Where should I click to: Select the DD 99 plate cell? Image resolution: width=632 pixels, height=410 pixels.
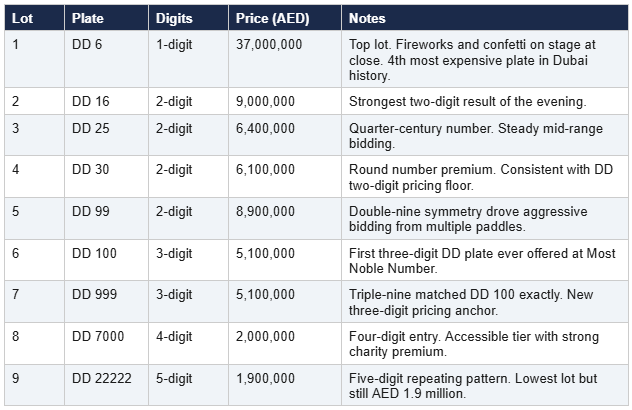(91, 212)
